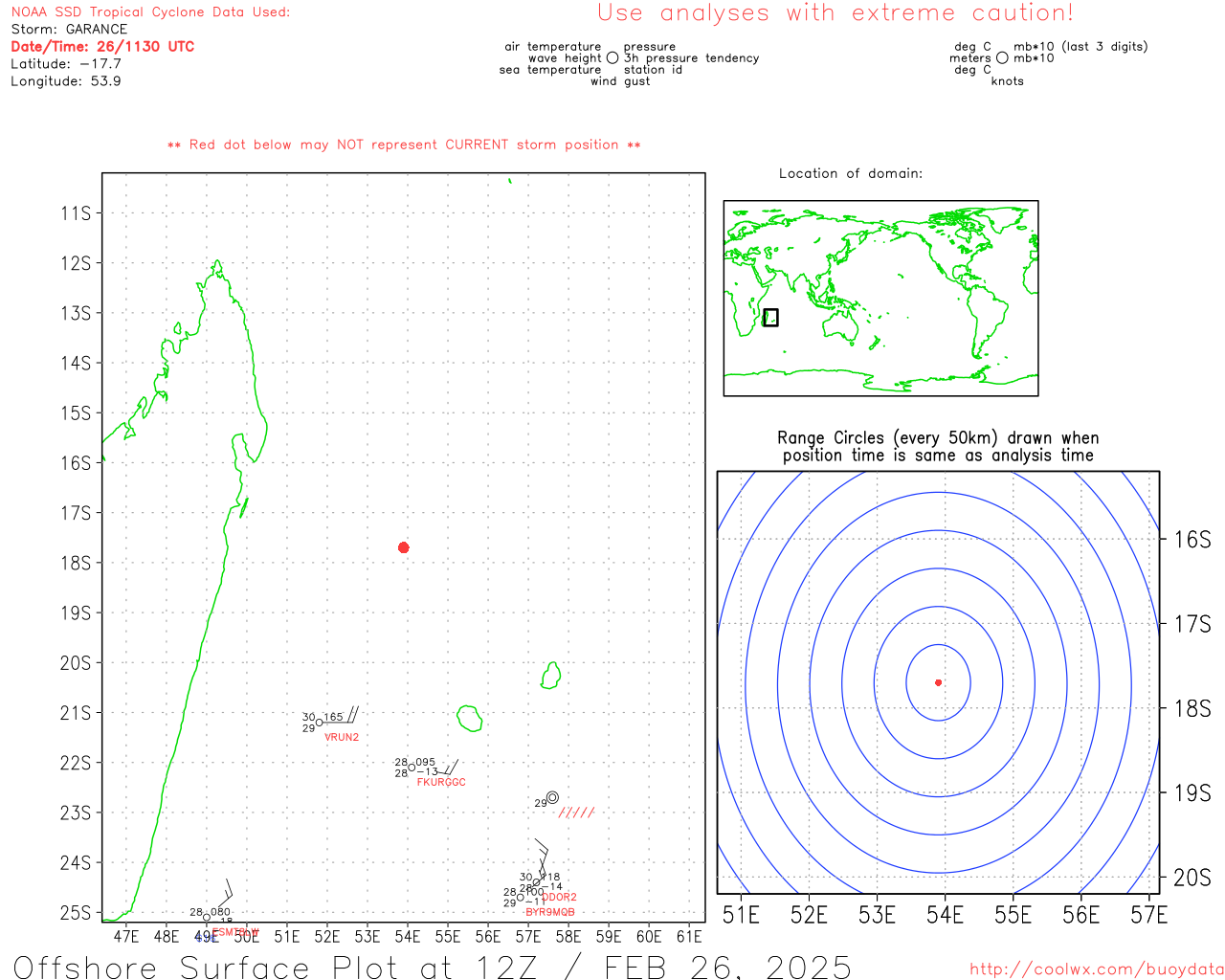Click the VRUN2 station id label
Screen dimensions: 1225x980
(x=342, y=737)
